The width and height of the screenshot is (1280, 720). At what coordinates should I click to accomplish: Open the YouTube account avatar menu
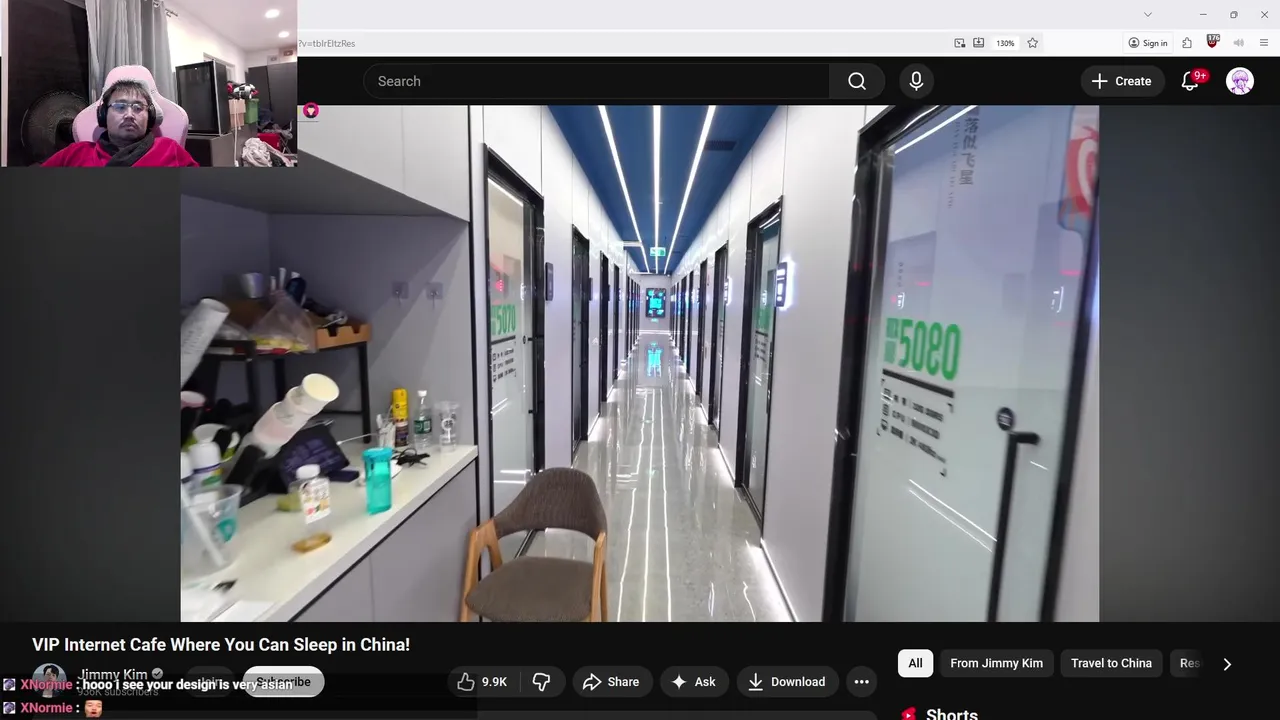[x=1240, y=81]
